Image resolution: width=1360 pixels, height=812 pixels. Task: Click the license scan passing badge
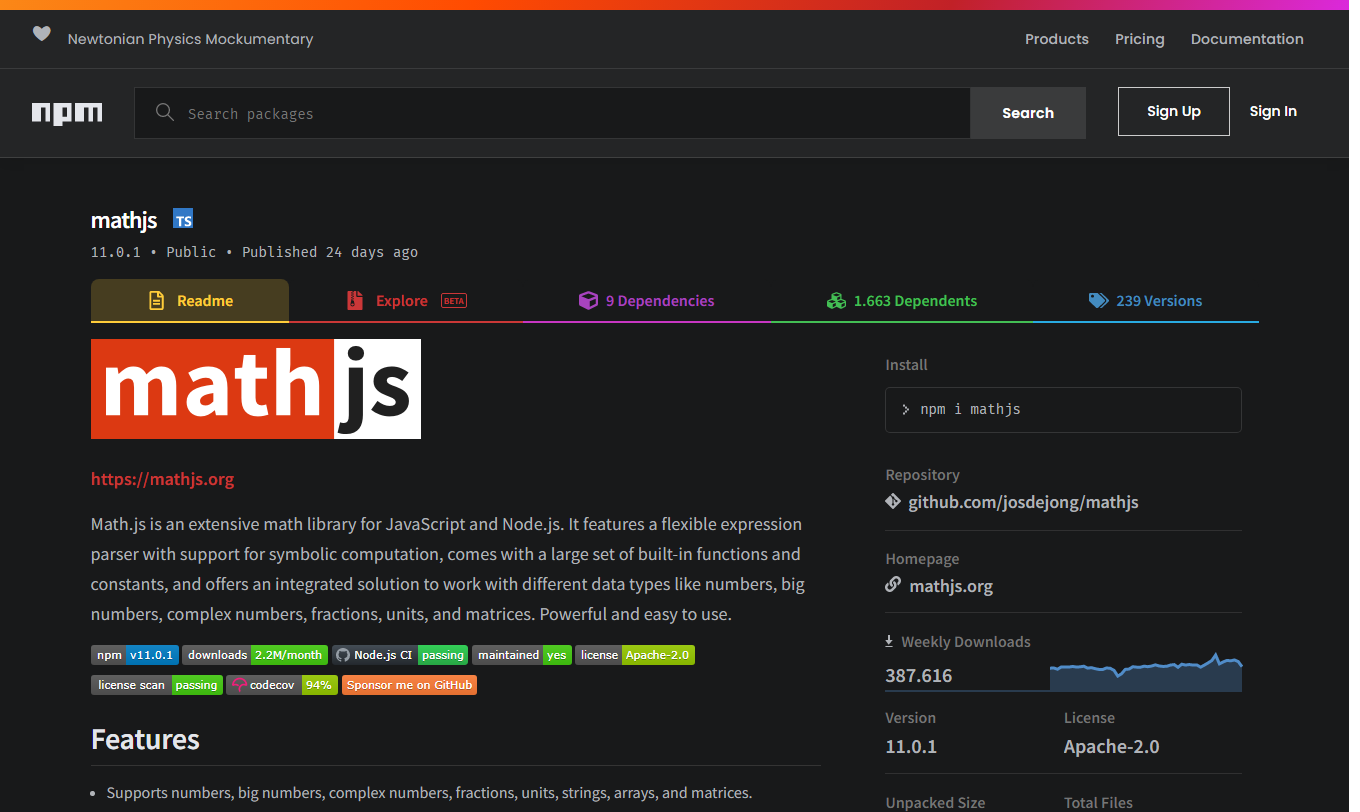click(157, 685)
